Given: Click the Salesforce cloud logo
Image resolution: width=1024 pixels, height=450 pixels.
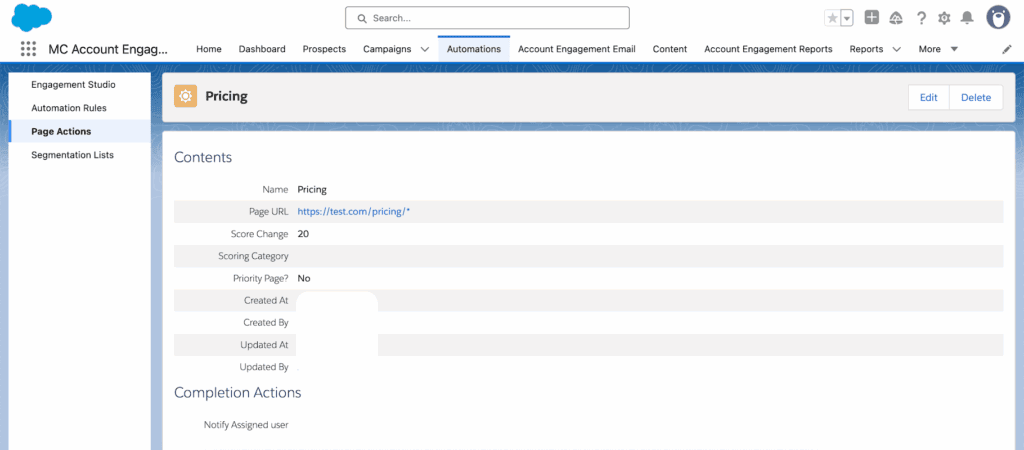Looking at the screenshot, I should pyautogui.click(x=31, y=17).
